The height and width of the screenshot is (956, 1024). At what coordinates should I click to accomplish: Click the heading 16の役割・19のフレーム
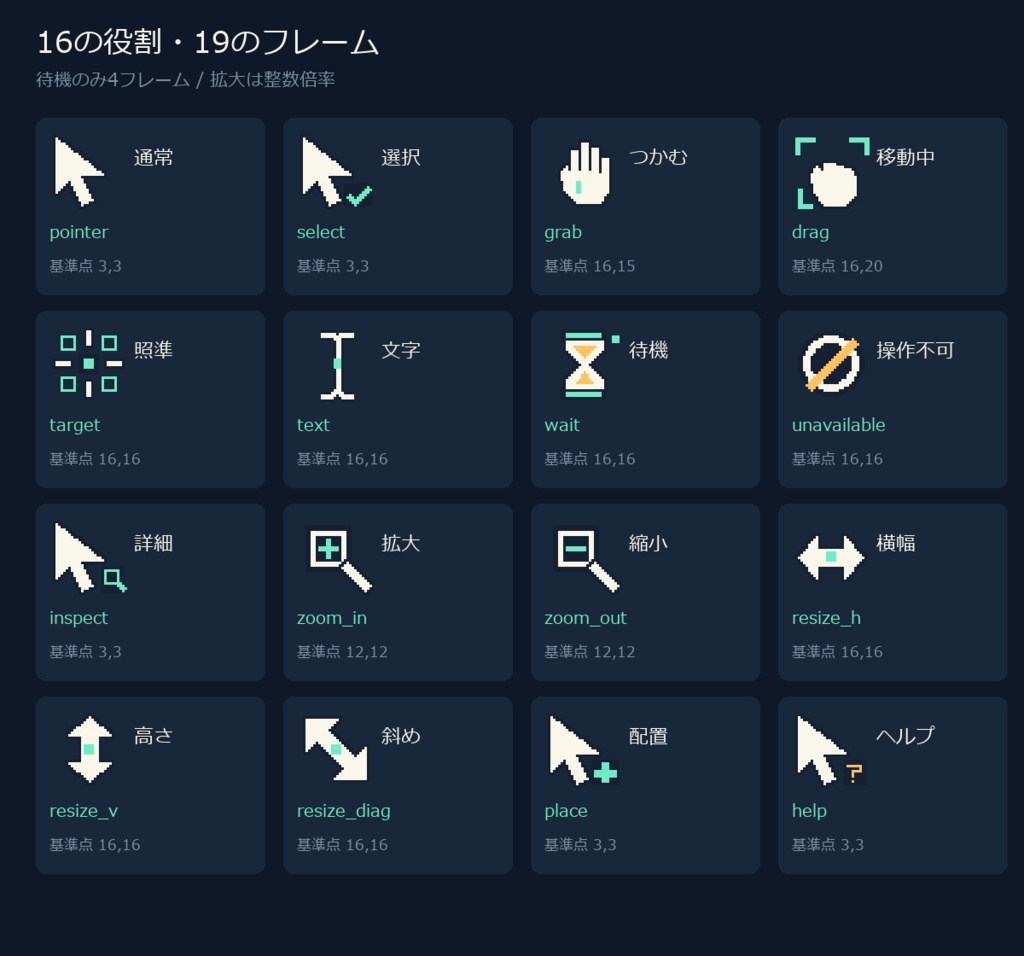(x=208, y=42)
